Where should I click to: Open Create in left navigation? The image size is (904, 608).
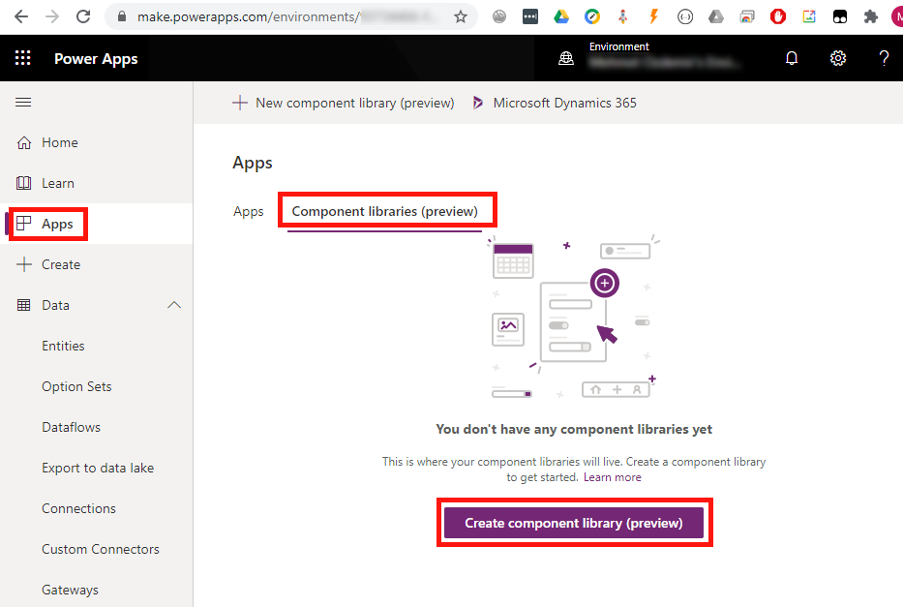coord(60,265)
